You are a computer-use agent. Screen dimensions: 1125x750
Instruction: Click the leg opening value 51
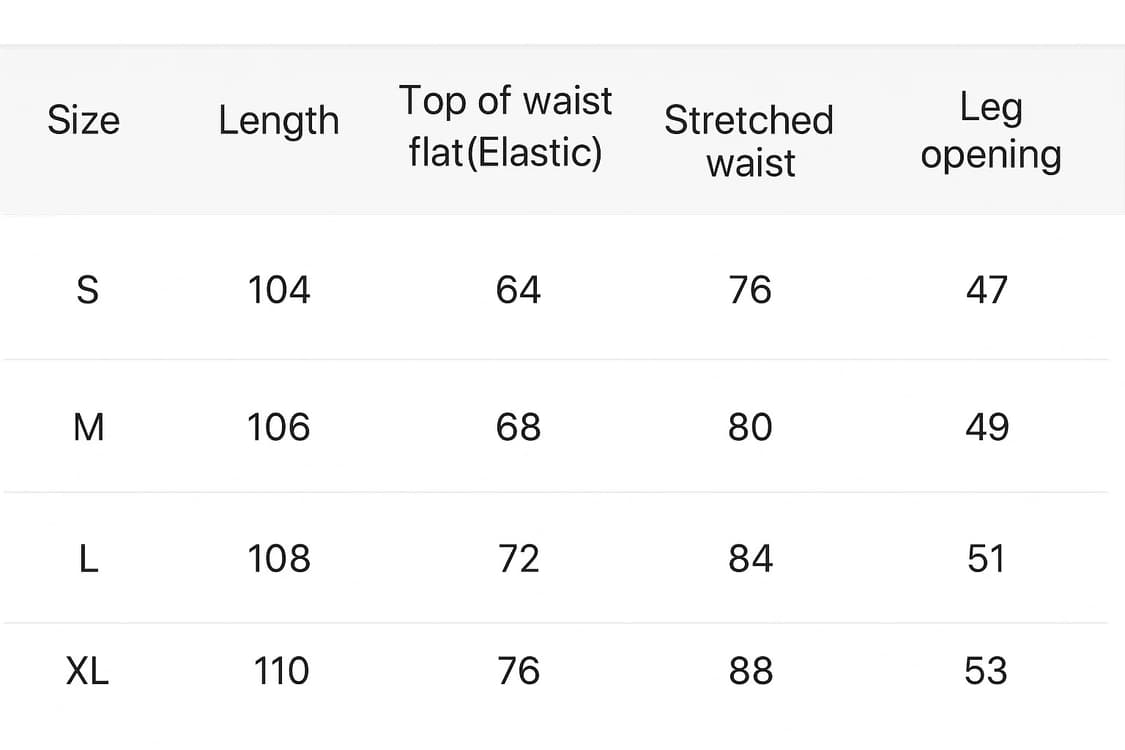(986, 558)
